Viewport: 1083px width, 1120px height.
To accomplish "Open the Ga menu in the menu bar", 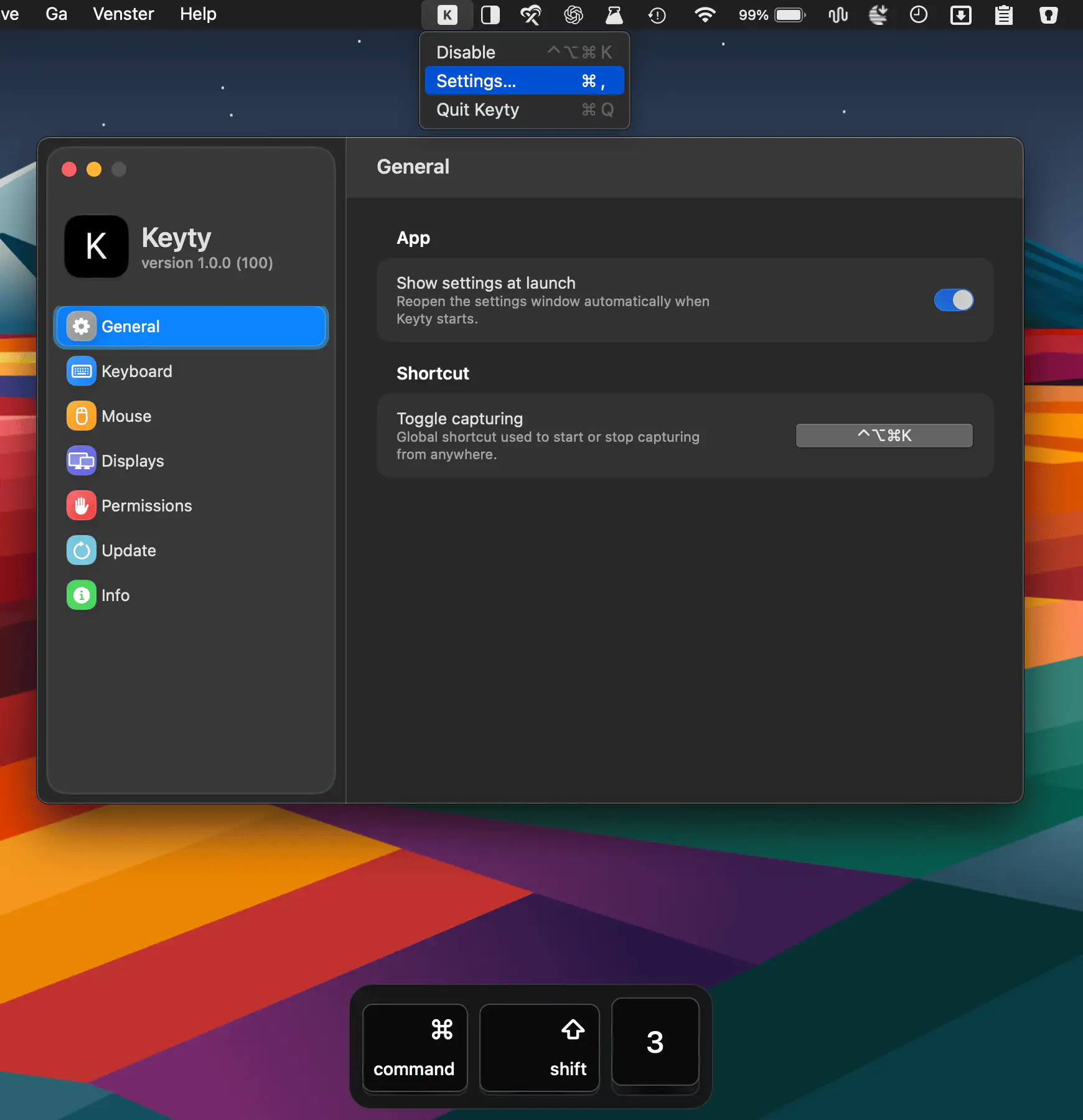I will (57, 14).
